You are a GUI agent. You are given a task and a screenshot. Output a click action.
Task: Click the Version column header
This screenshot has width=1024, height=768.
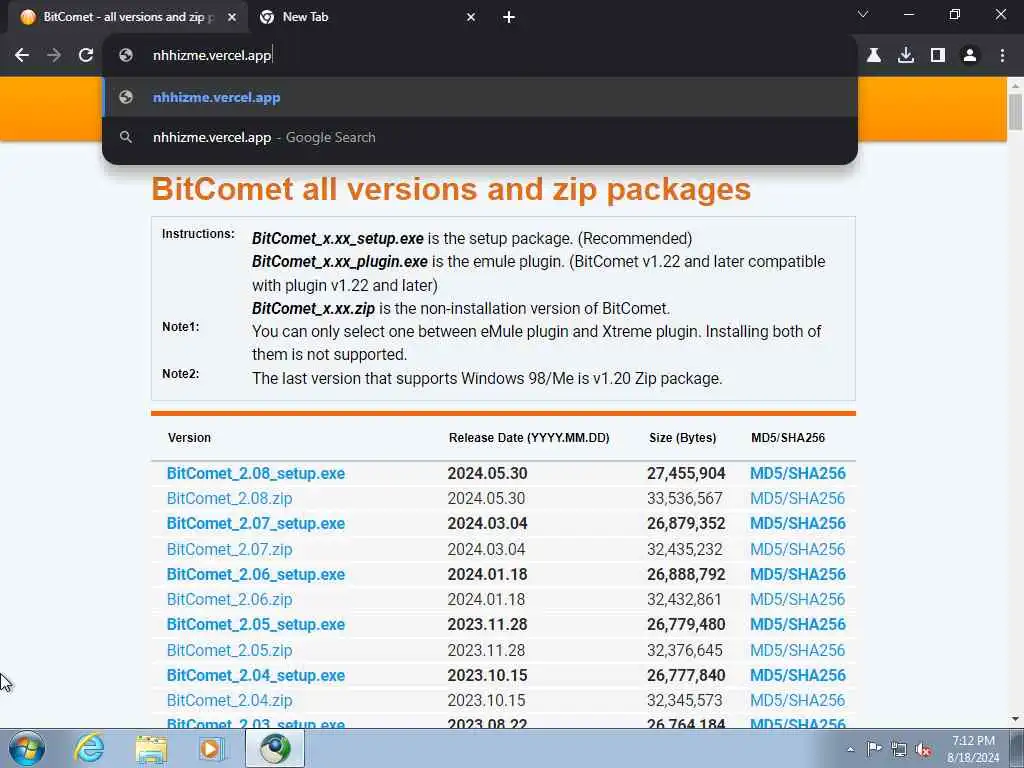tap(189, 438)
